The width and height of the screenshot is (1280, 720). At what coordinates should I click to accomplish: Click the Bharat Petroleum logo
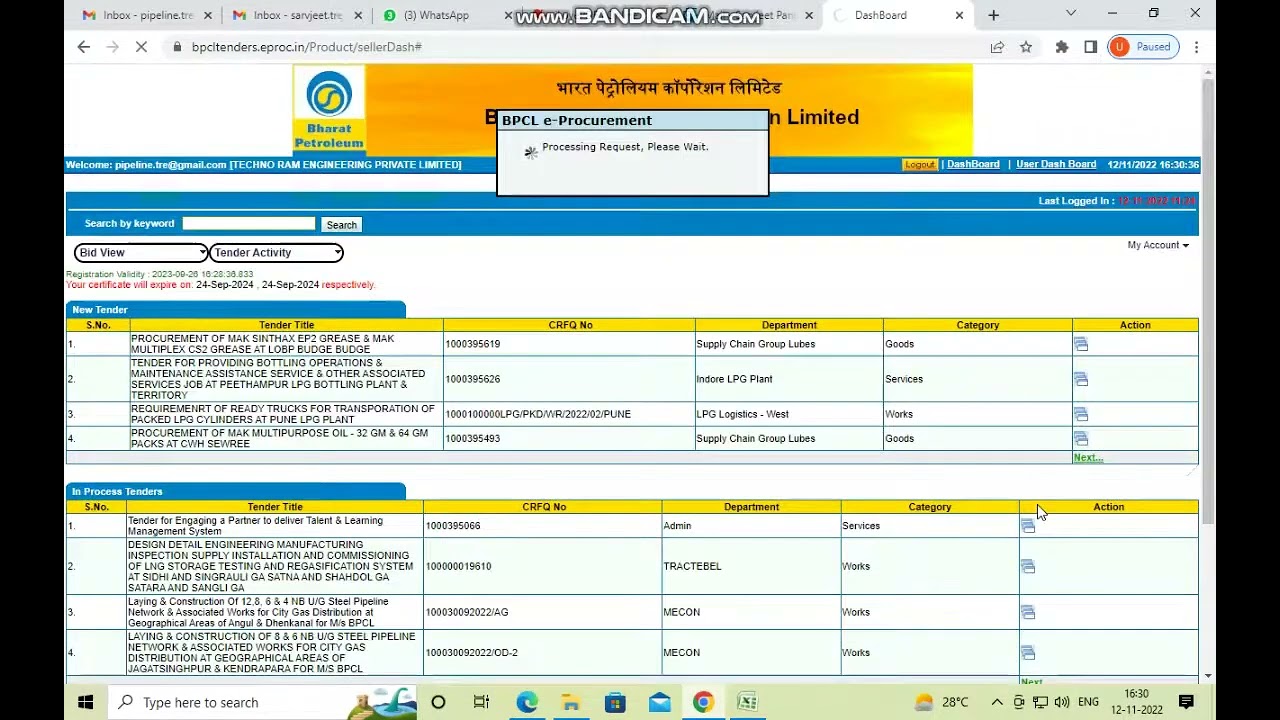click(x=329, y=111)
